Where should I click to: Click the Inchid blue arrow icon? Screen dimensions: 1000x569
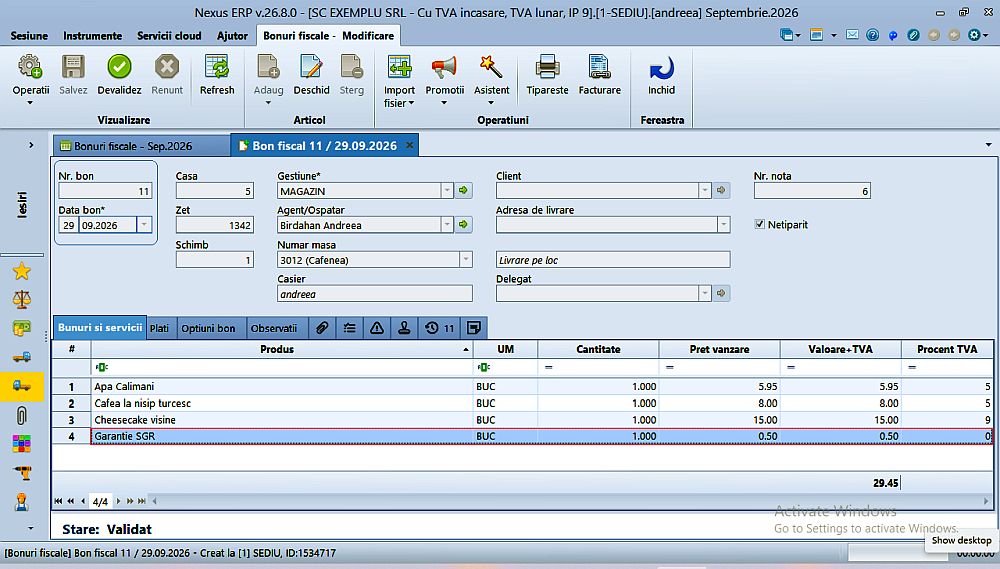click(x=661, y=68)
